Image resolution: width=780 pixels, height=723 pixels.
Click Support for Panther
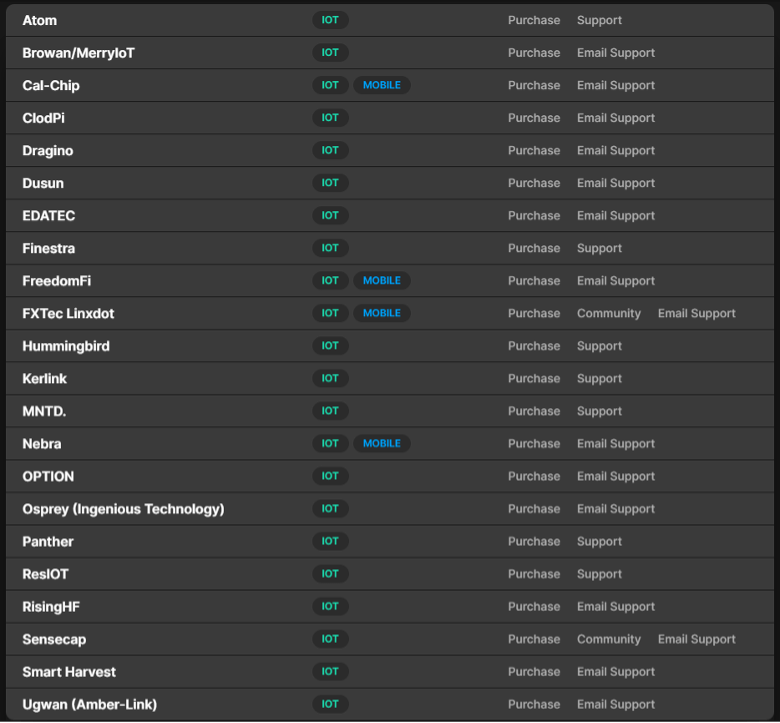point(599,542)
